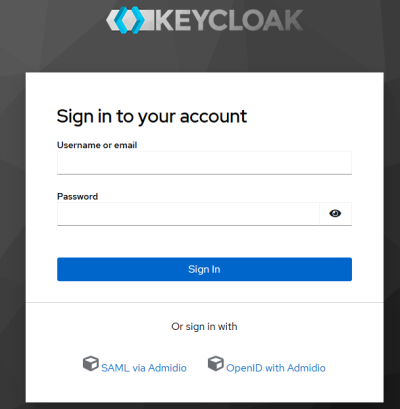Sign in with SAML via Admidio link
Image resolution: width=400 pixels, height=409 pixels.
(x=144, y=368)
